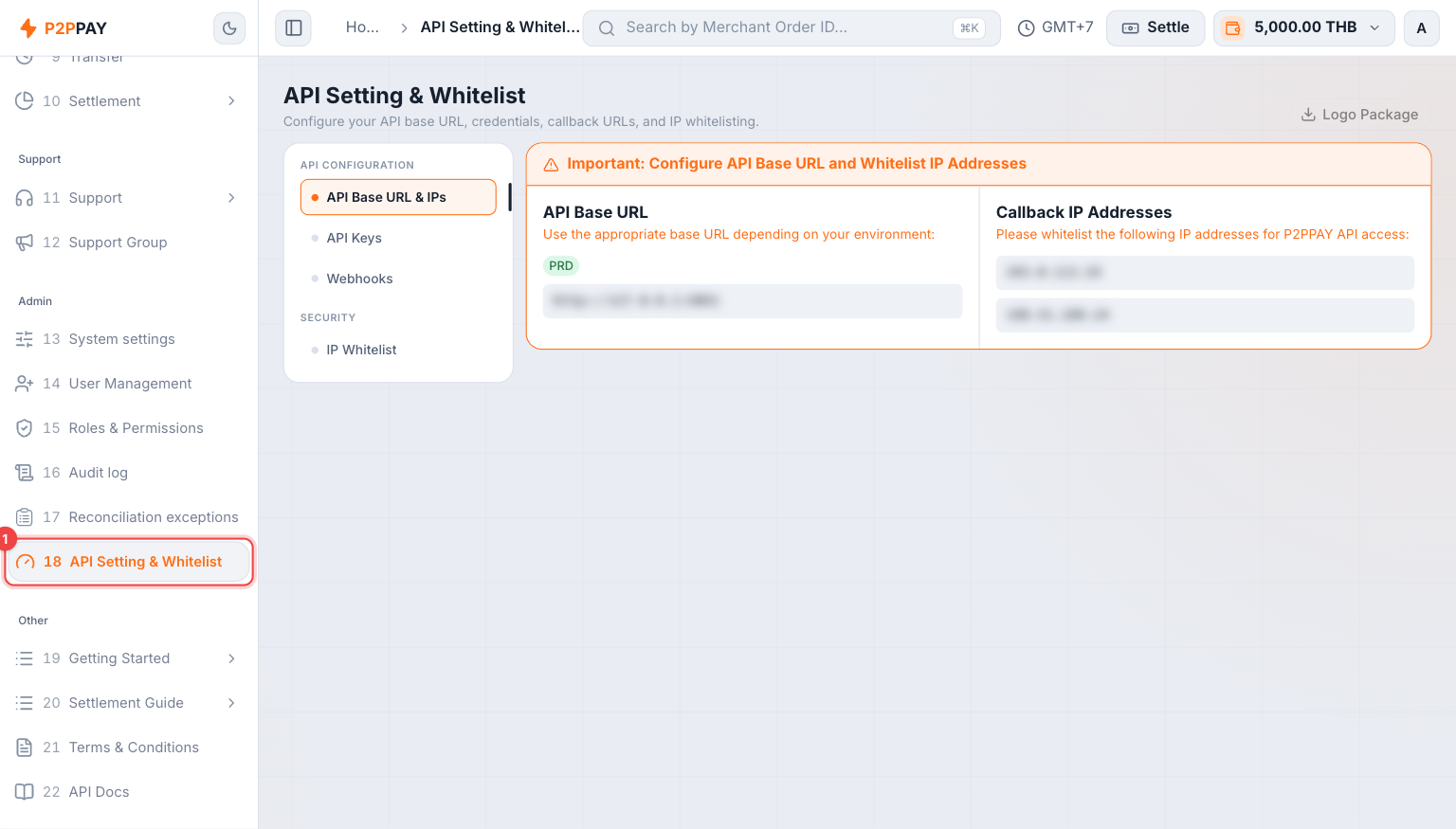Image resolution: width=1456 pixels, height=829 pixels.
Task: Open Terms & Conditions in sidebar
Action: pos(128,748)
